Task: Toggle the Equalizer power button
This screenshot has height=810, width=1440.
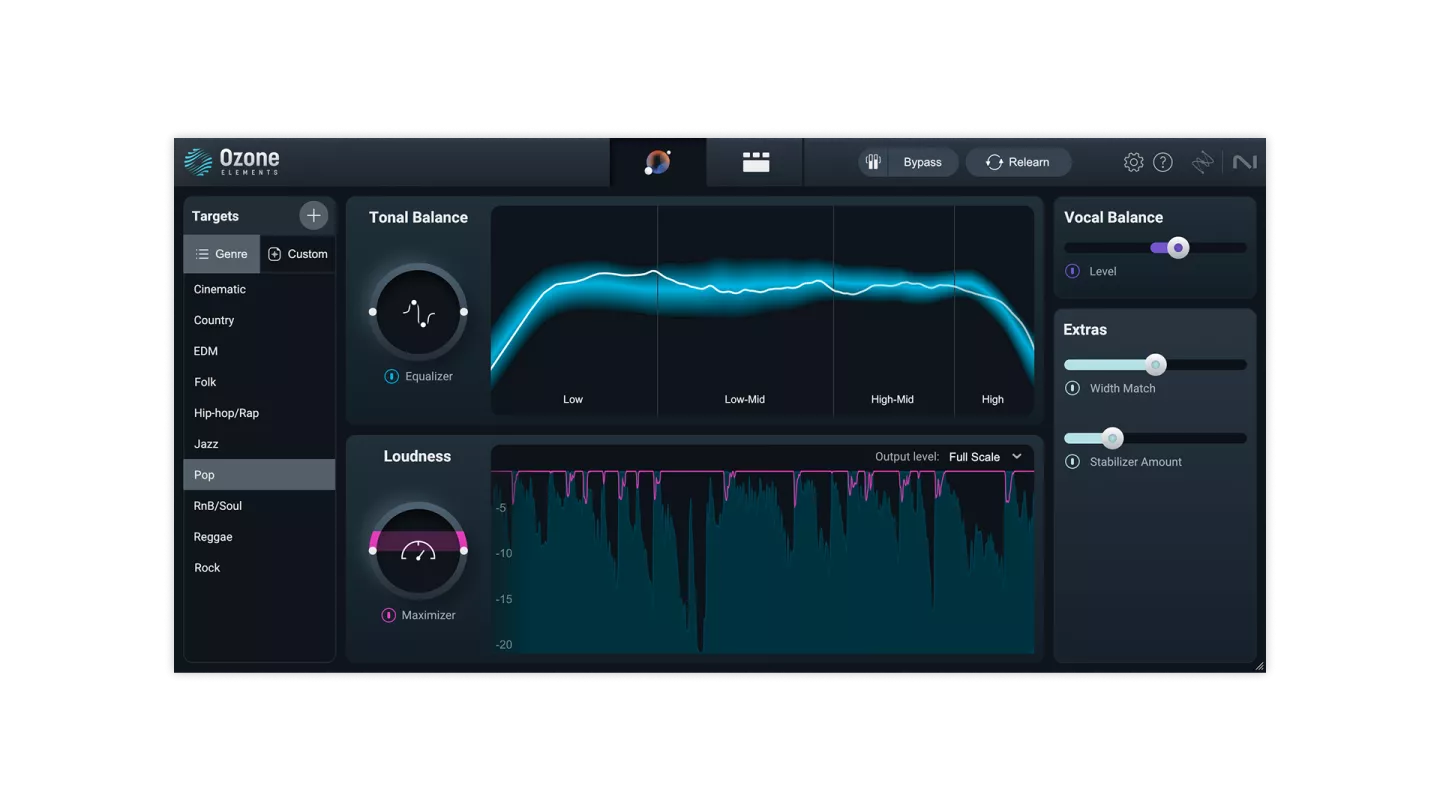Action: [392, 377]
